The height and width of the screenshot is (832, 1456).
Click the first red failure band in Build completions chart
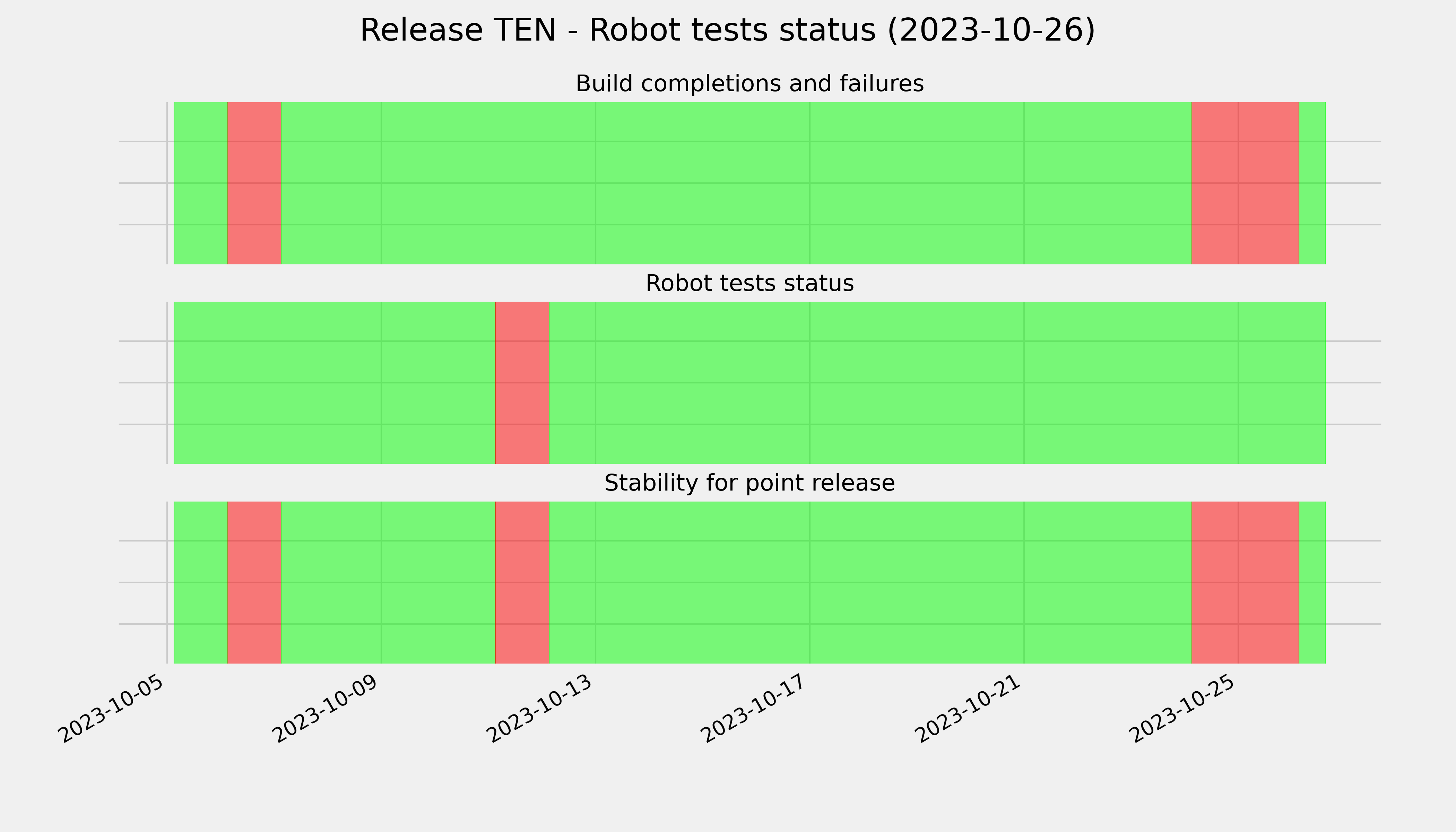(254, 183)
